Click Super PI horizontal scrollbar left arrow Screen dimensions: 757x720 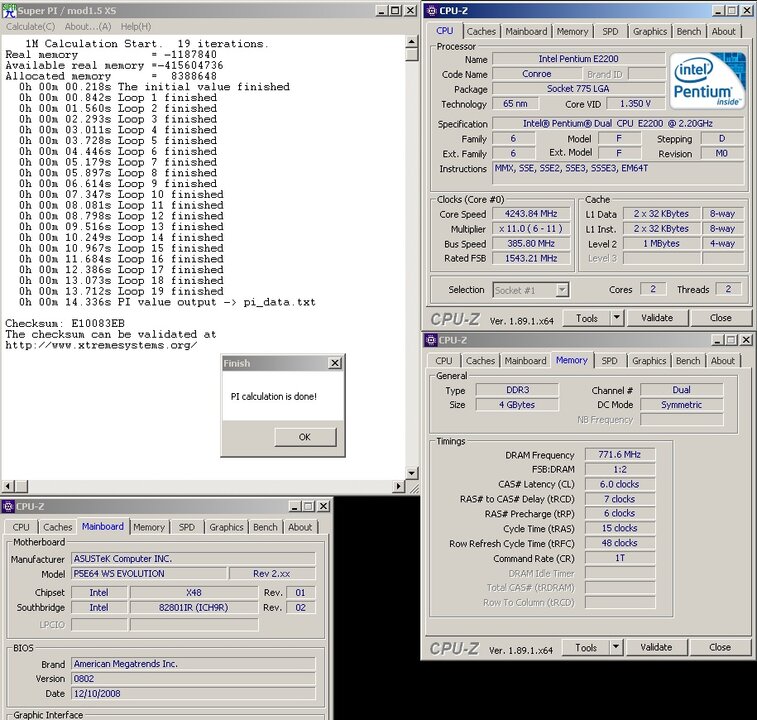pyautogui.click(x=7, y=486)
